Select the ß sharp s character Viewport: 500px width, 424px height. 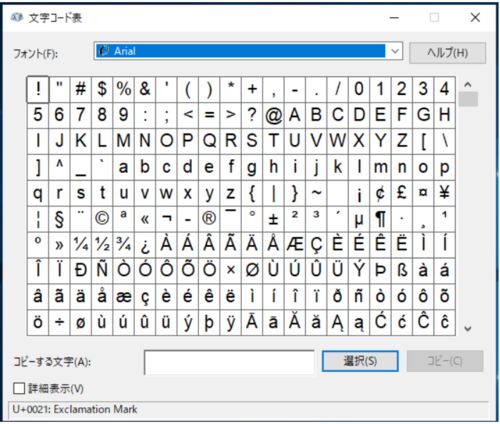(x=402, y=271)
